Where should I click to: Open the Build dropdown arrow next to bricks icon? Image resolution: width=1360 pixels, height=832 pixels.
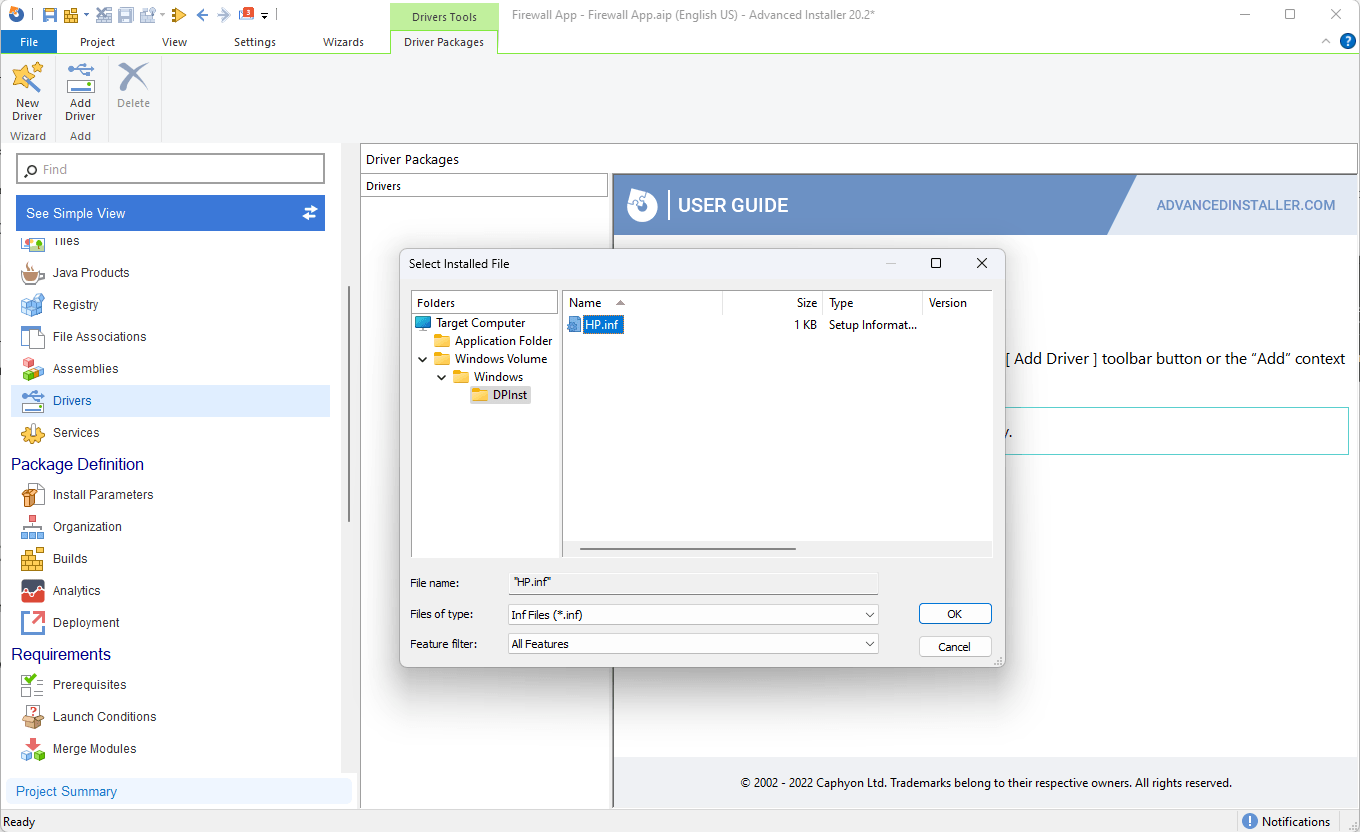pyautogui.click(x=86, y=15)
